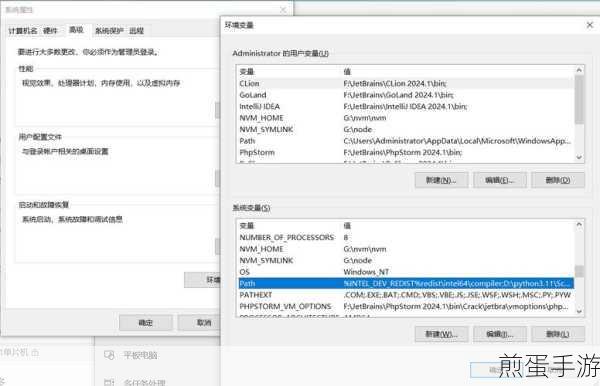This screenshot has width=600, height=386.
Task: Click PATHEXT value .COM;.EXE;.BAT list
Action: tap(457, 295)
